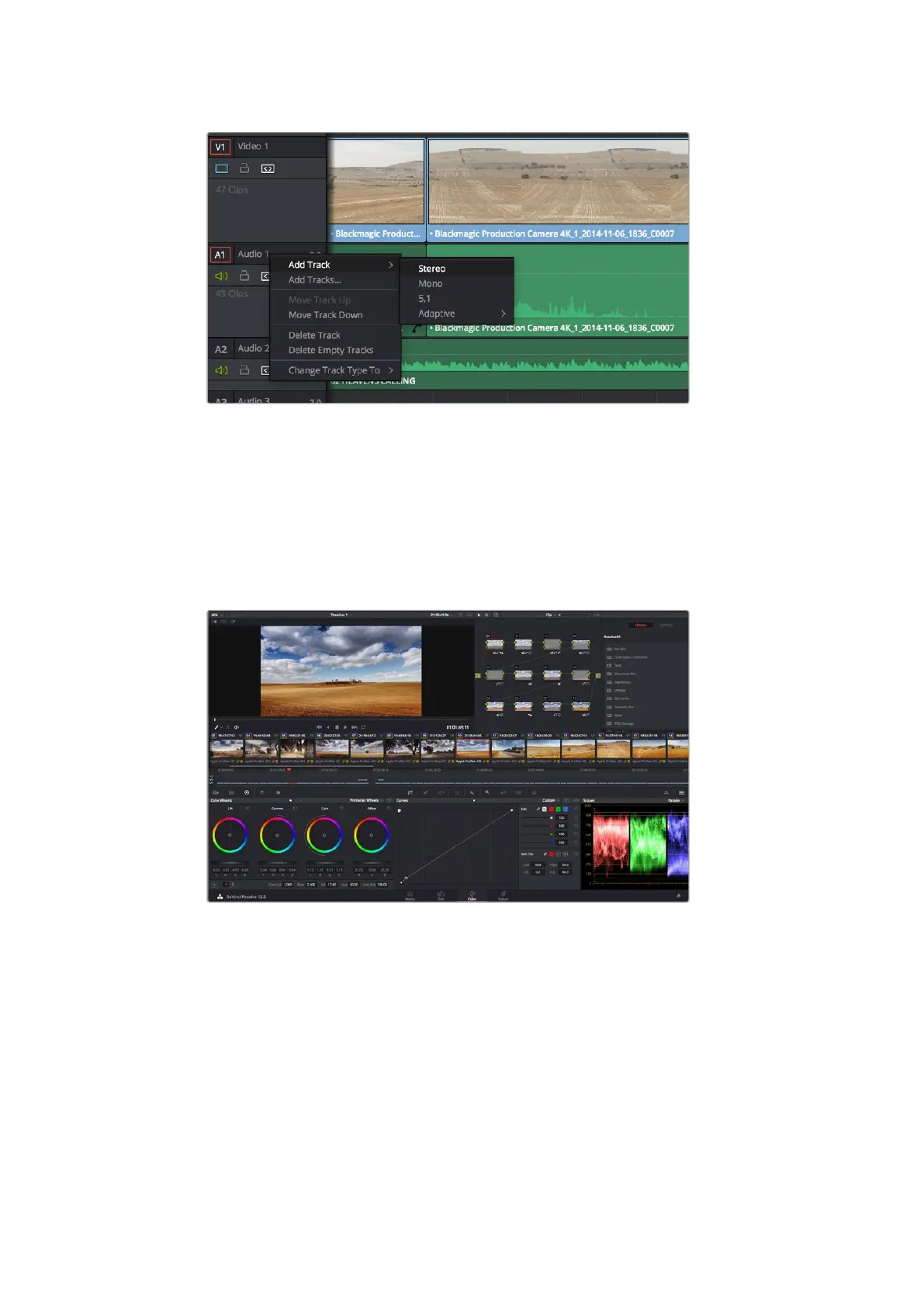Select the short Blackmagic Product... video clip
The image size is (924, 1307).
(x=376, y=190)
